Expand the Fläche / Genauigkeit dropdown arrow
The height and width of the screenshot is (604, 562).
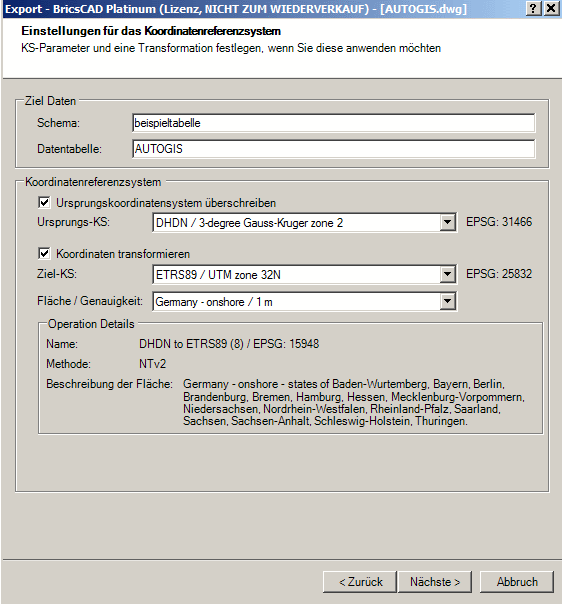[x=447, y=301]
